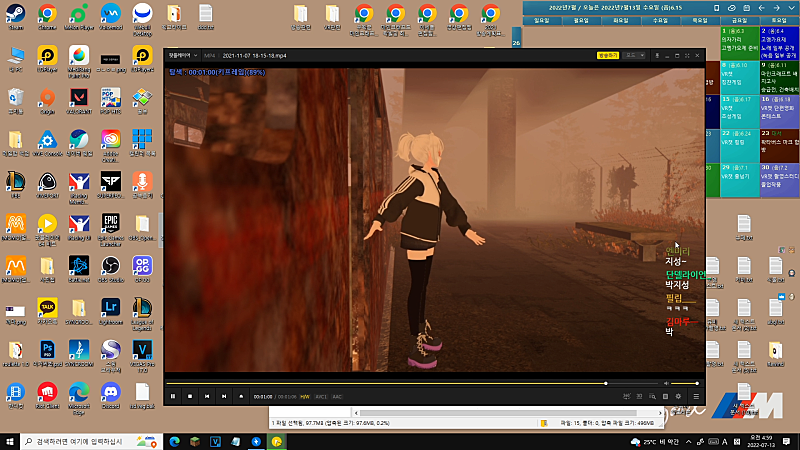The height and width of the screenshot is (450, 800).
Task: Open Adobe Creative Cloud shortcut
Action: (x=110, y=145)
